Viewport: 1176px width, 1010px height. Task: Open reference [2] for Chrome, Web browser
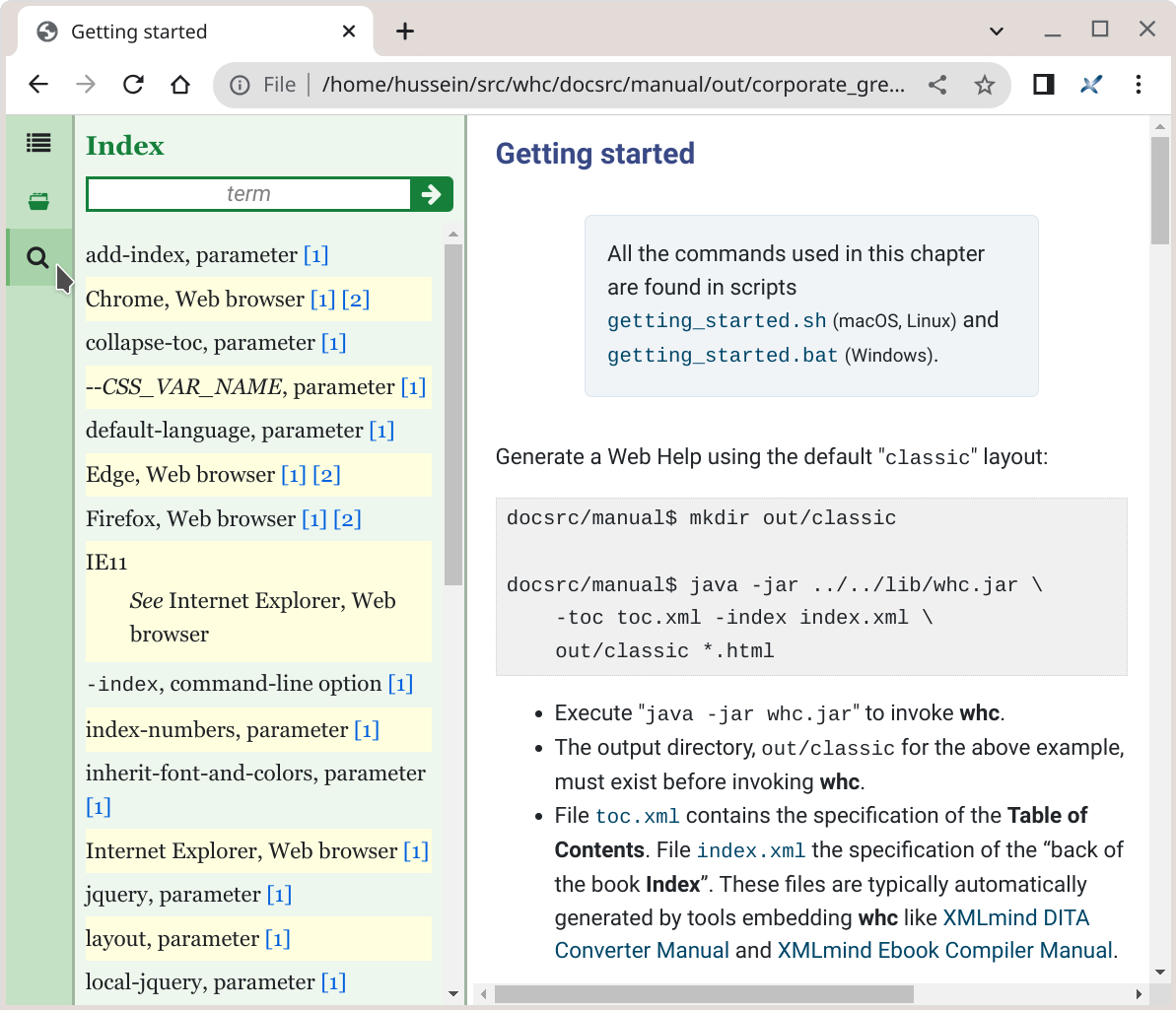pos(356,300)
